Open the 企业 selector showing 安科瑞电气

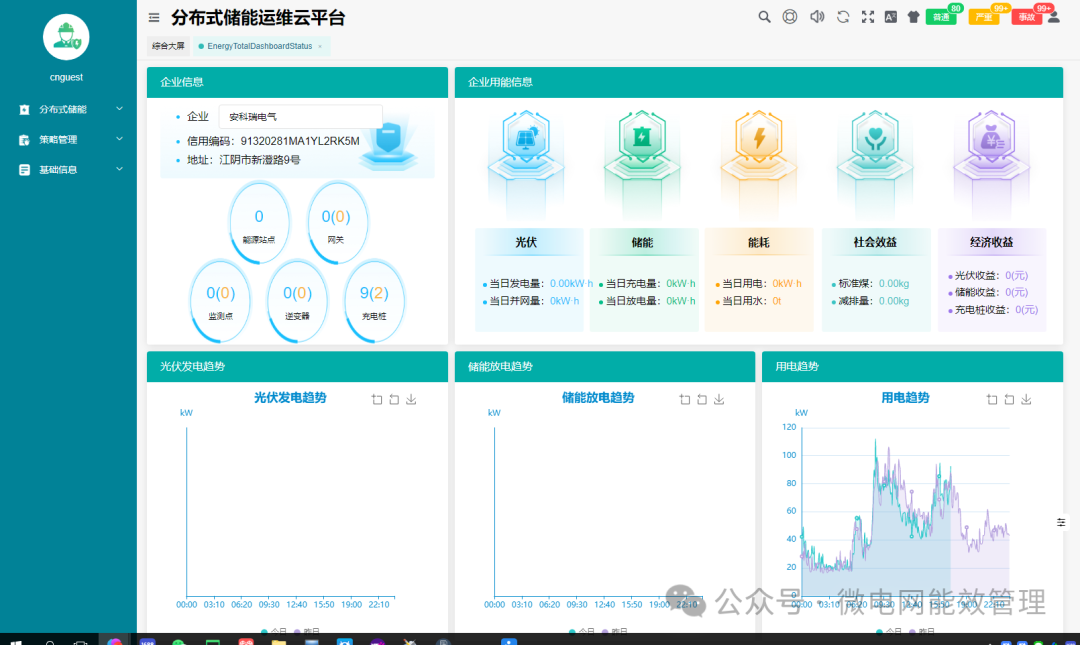[x=300, y=116]
